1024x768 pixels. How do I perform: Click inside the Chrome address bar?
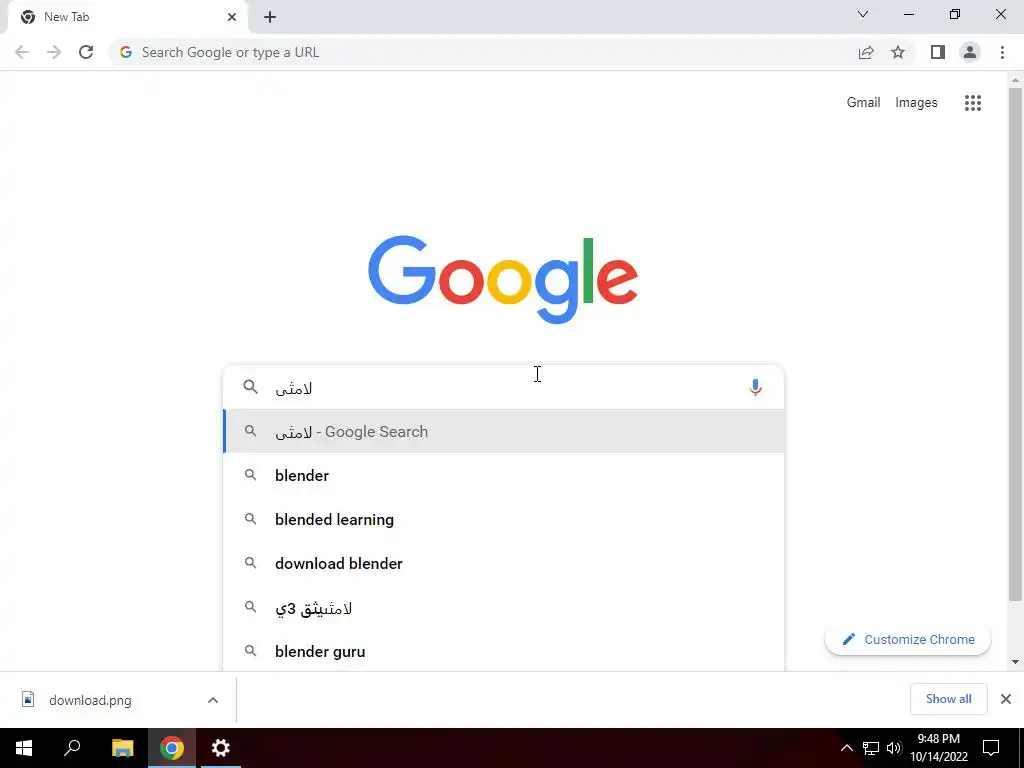click(x=483, y=52)
